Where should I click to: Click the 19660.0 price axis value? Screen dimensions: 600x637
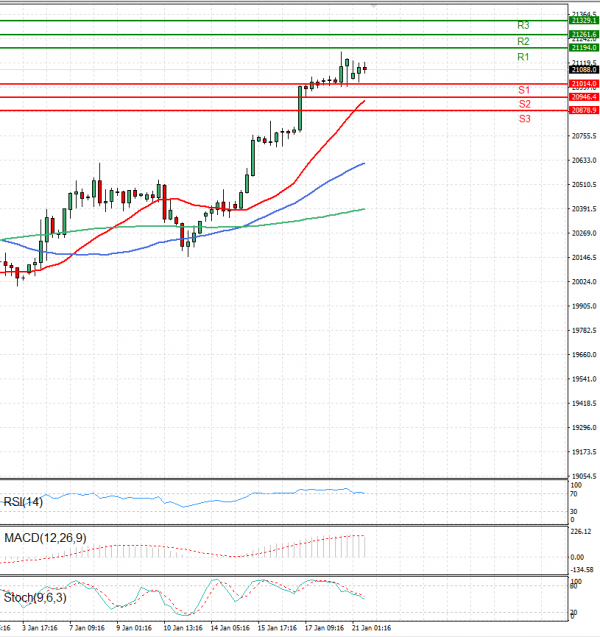pyautogui.click(x=584, y=355)
